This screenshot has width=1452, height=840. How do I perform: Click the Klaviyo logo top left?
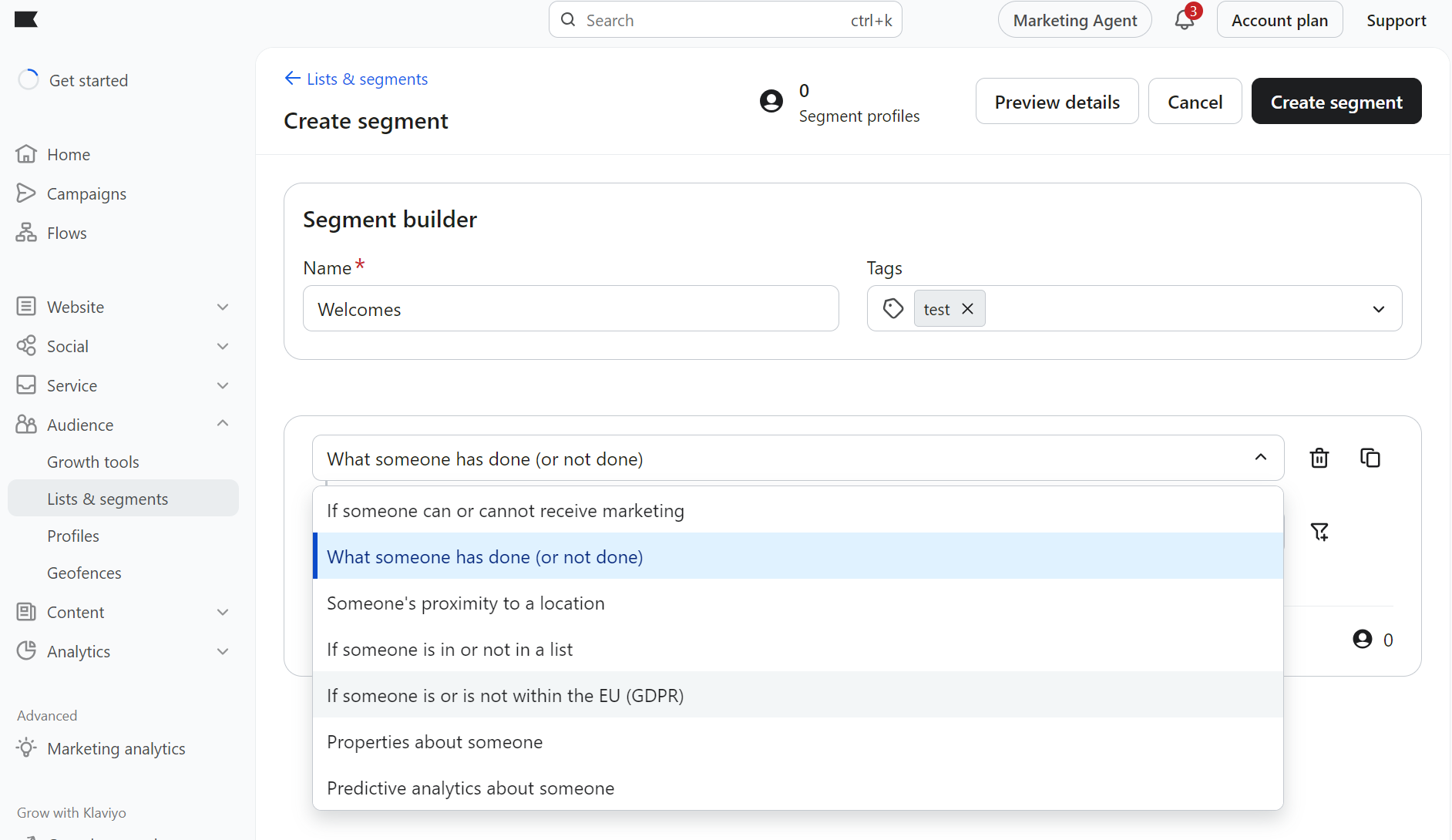coord(27,19)
